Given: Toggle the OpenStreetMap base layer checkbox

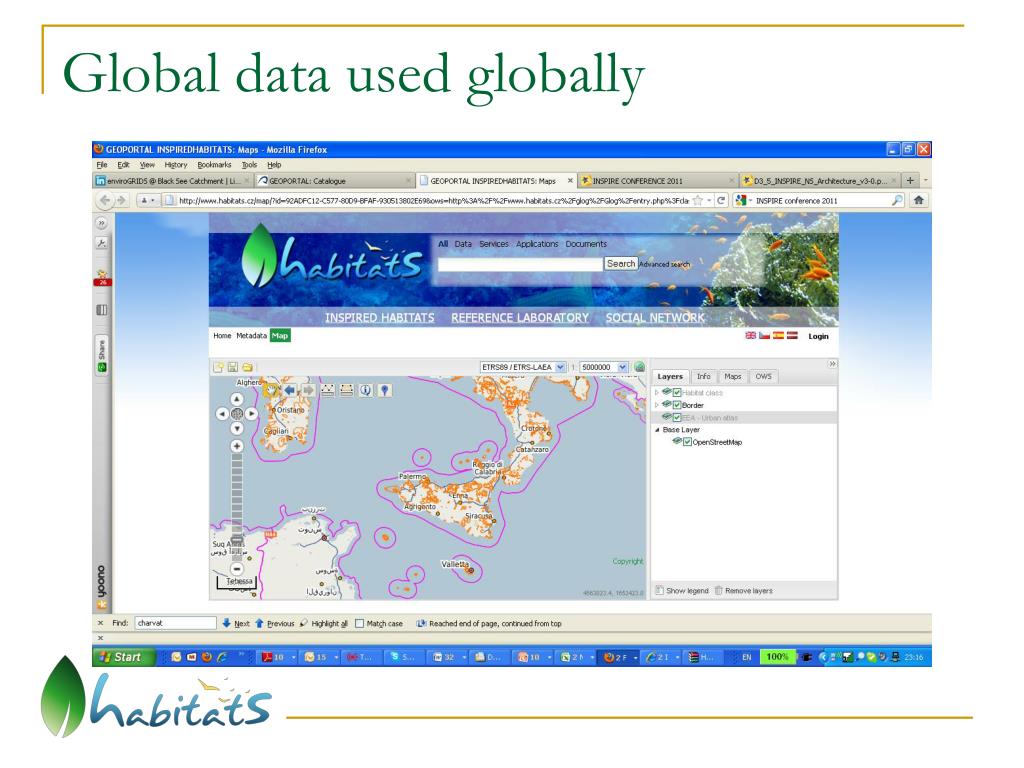Looking at the screenshot, I should tap(687, 442).
